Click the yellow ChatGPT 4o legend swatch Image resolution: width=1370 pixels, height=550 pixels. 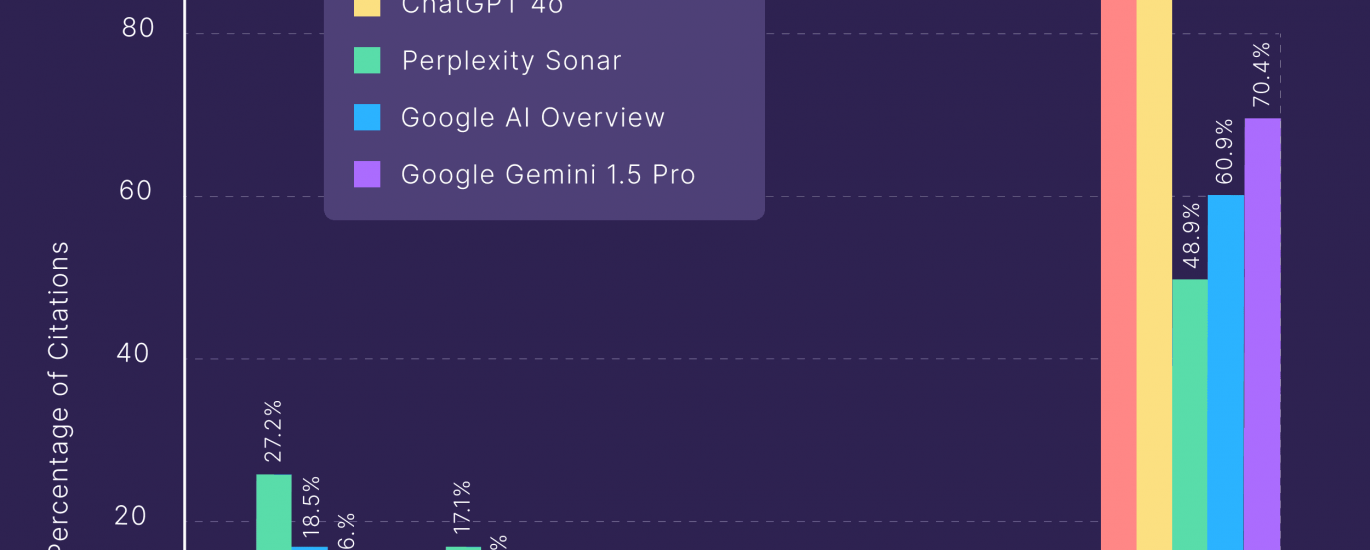click(x=367, y=8)
